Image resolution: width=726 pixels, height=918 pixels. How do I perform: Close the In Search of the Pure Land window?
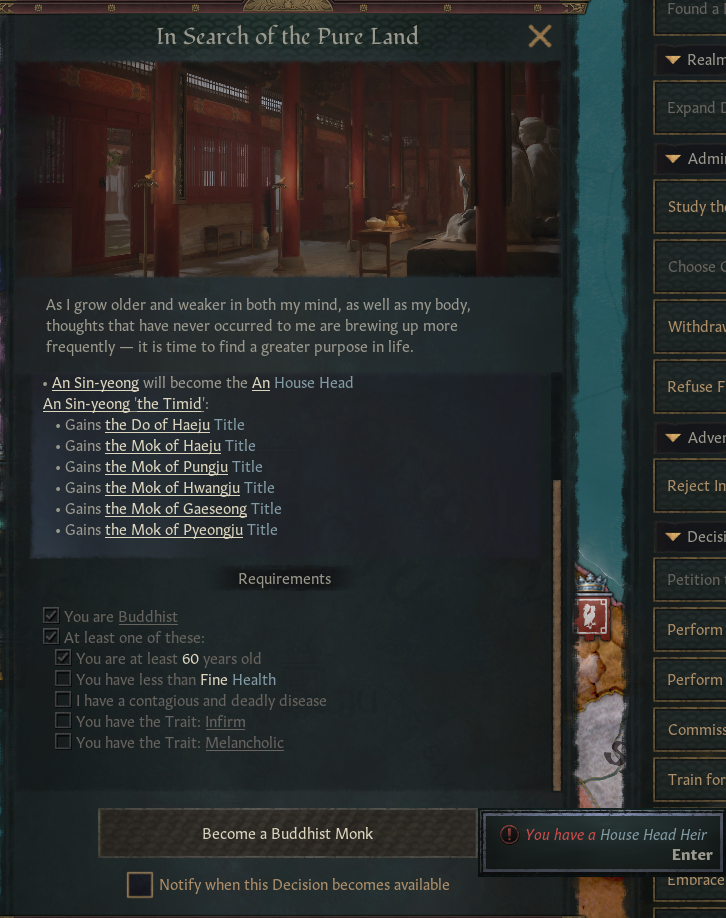pos(539,36)
